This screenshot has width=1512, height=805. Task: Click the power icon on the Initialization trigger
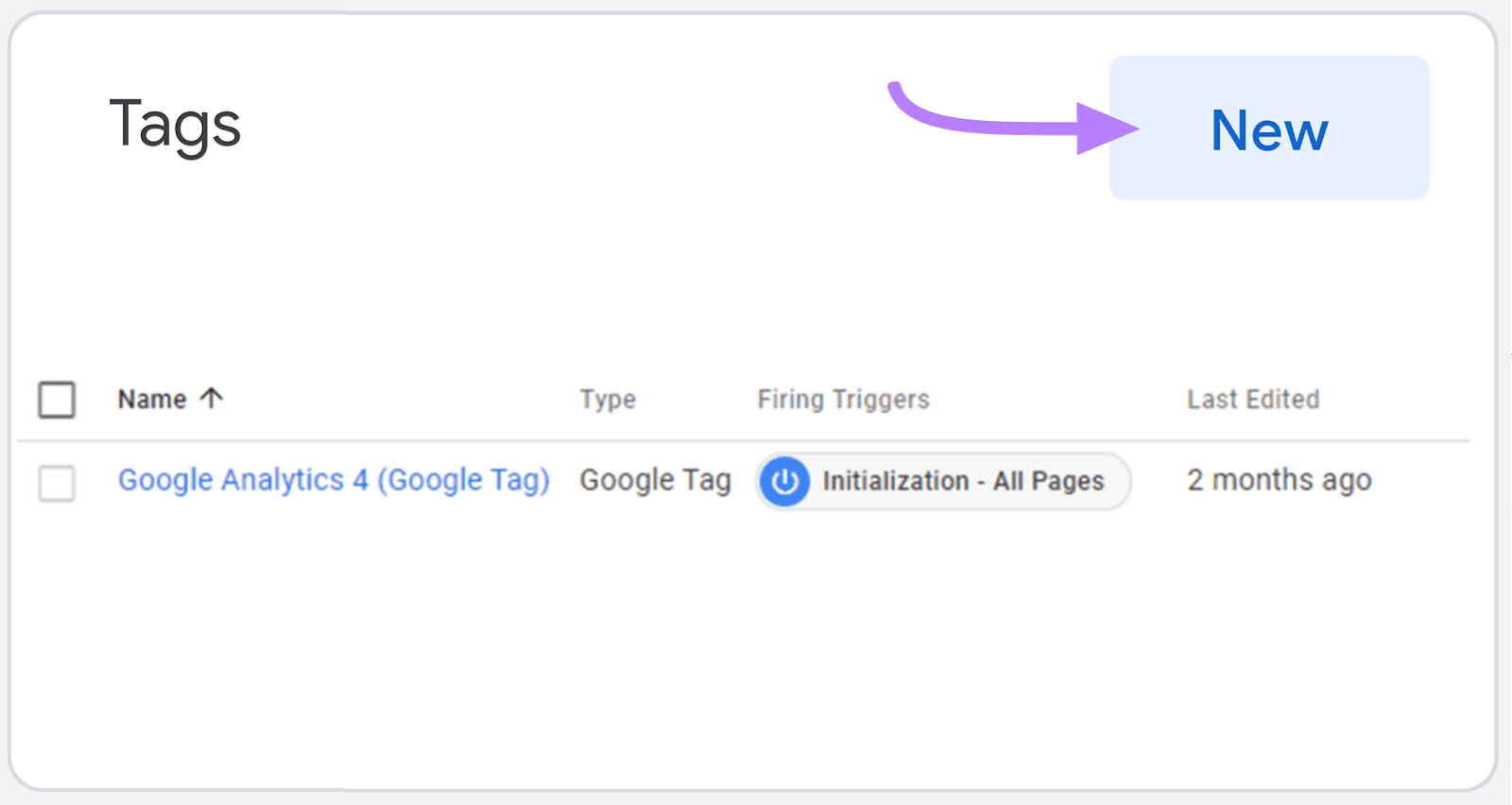[x=784, y=481]
